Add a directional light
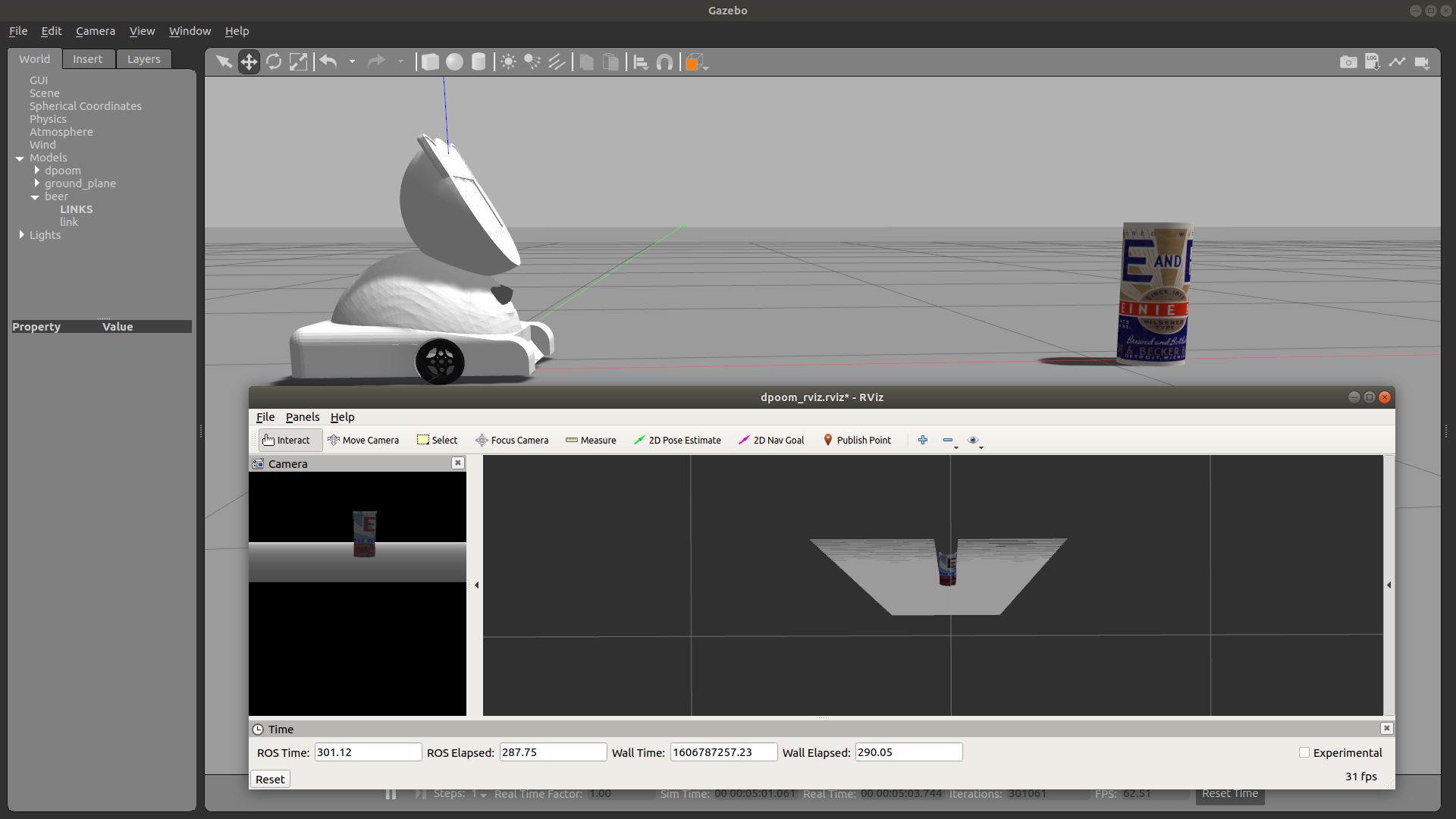This screenshot has height=819, width=1456. [x=557, y=61]
